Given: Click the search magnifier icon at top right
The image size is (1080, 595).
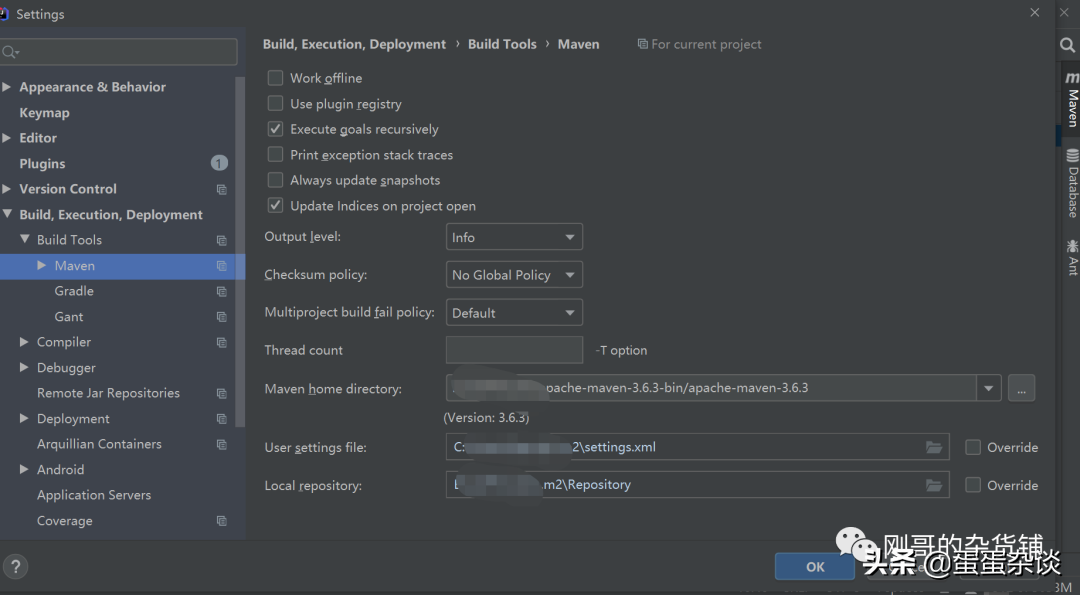Looking at the screenshot, I should tap(1067, 45).
